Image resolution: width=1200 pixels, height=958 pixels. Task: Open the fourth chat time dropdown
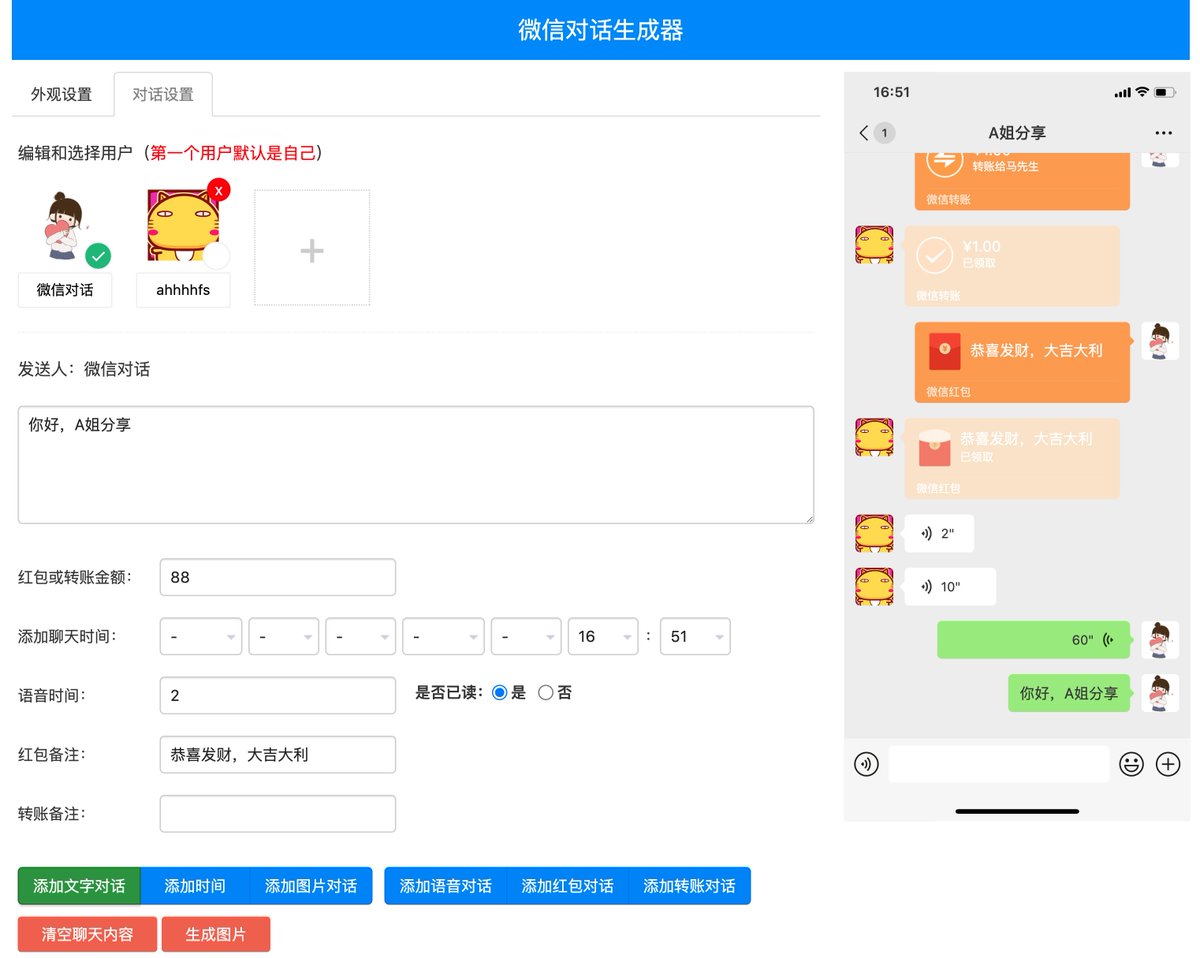click(x=443, y=636)
